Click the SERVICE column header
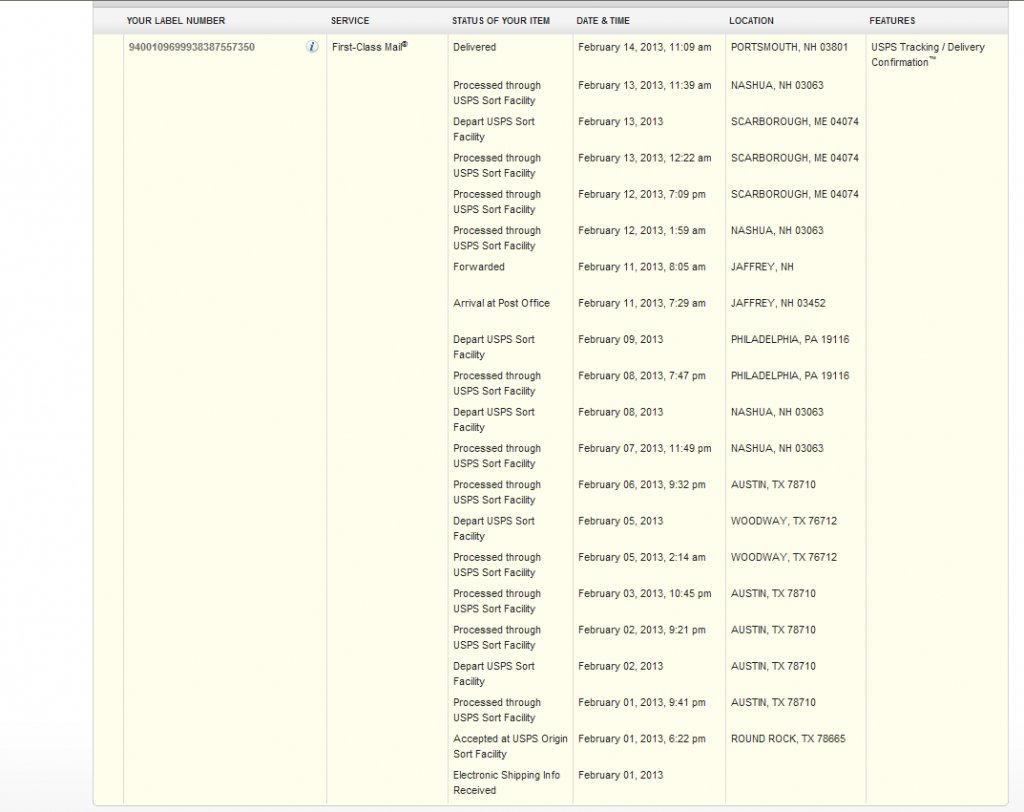Image resolution: width=1024 pixels, height=812 pixels. point(350,21)
